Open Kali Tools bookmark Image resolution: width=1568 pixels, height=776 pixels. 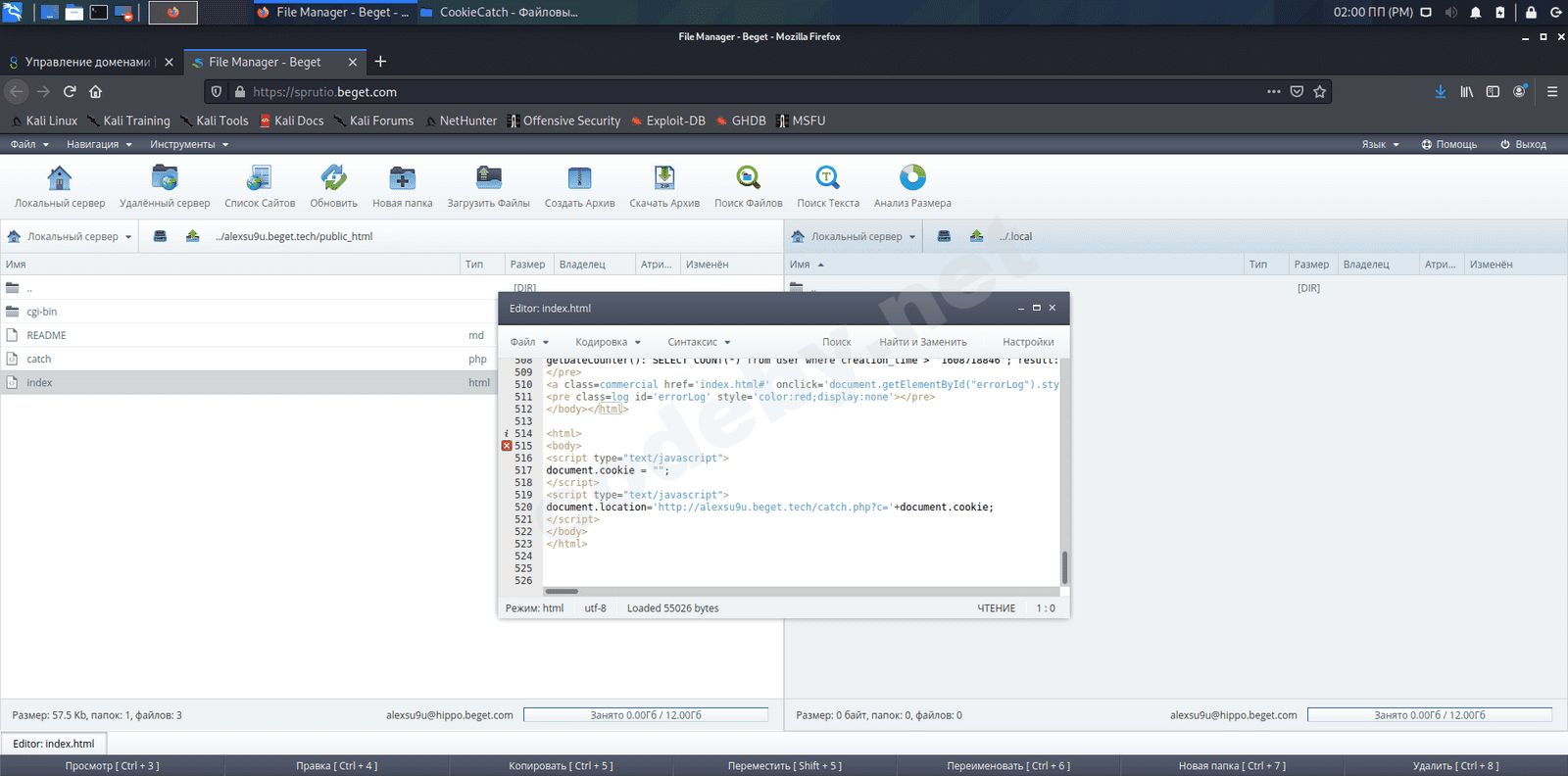(215, 121)
